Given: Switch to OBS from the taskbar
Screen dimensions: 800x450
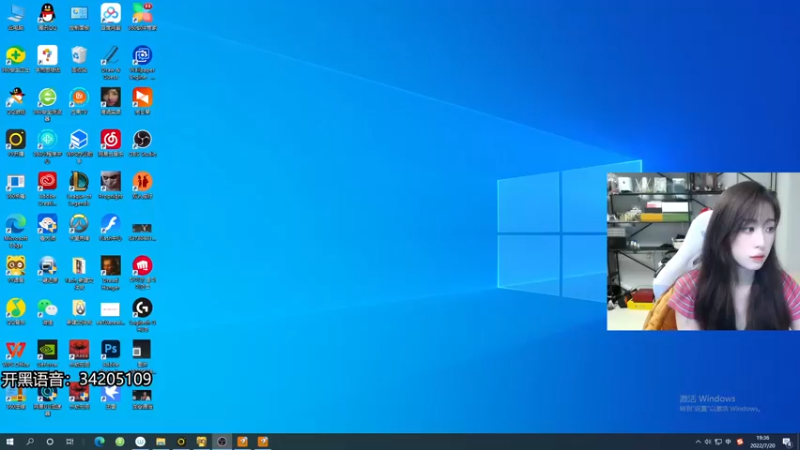Looking at the screenshot, I should point(222,442).
